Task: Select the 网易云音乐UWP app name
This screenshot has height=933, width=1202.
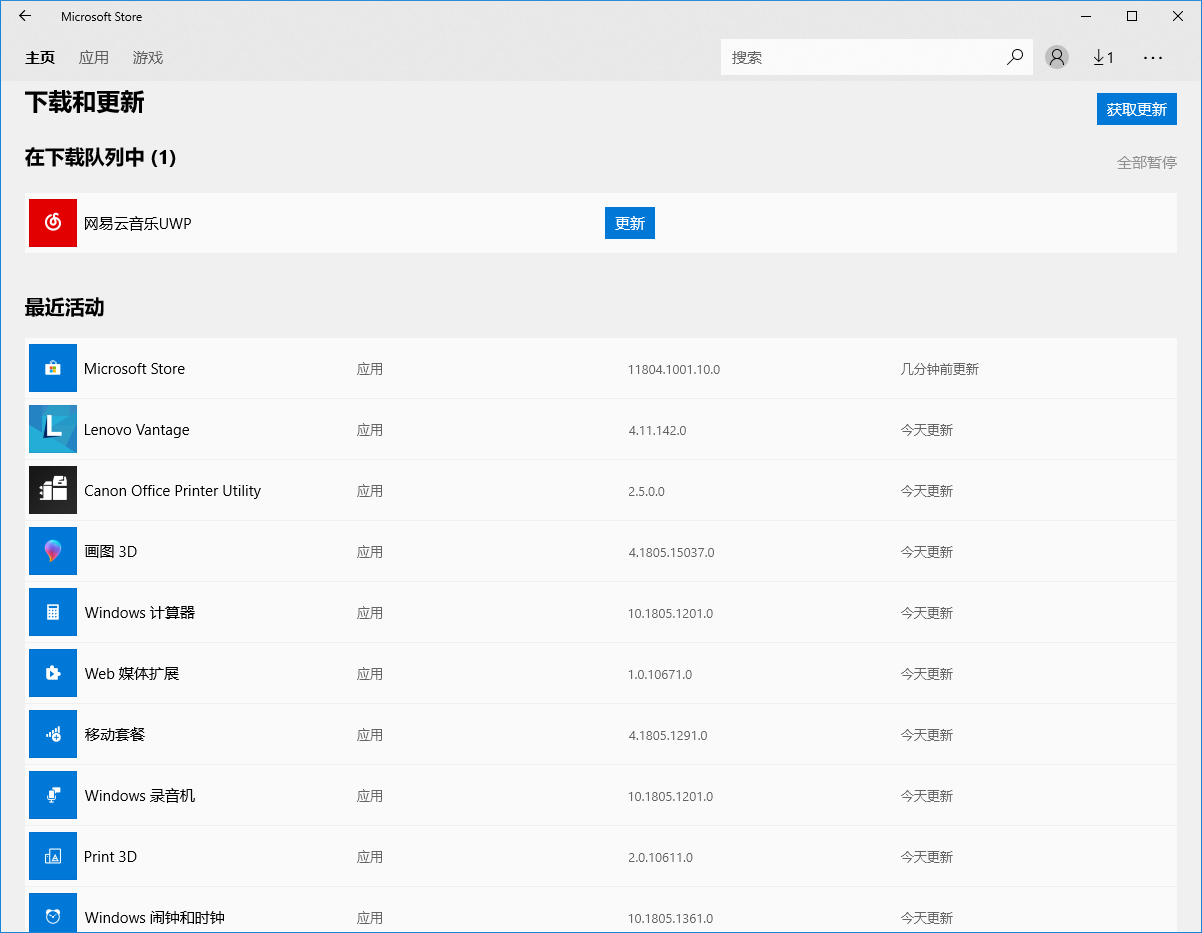Action: 138,224
